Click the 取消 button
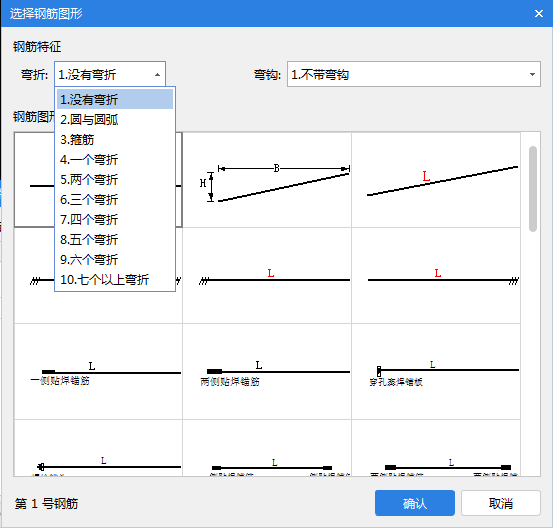This screenshot has height=528, width=553. pyautogui.click(x=500, y=503)
